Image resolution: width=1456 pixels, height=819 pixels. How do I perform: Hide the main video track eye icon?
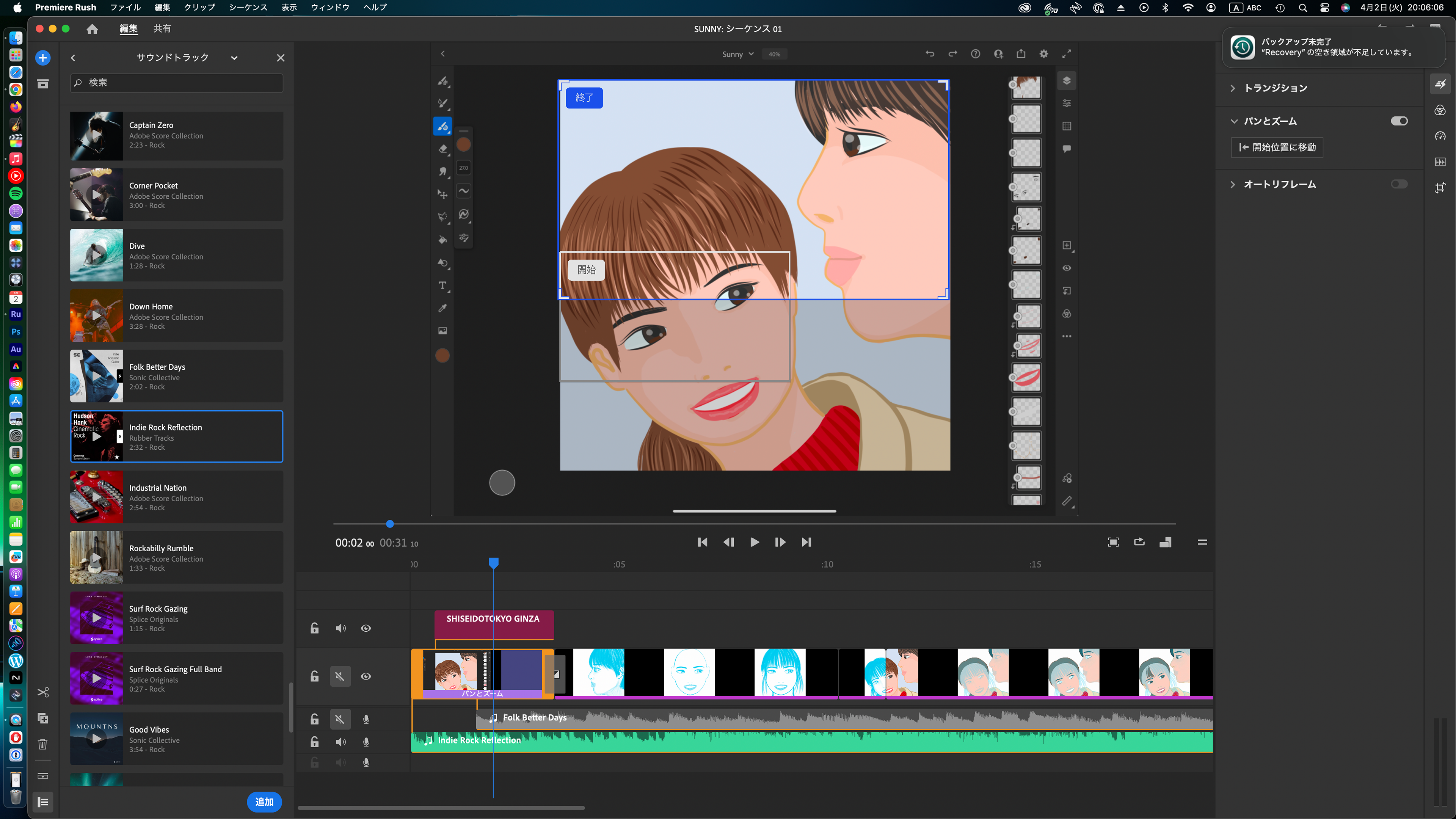366,676
